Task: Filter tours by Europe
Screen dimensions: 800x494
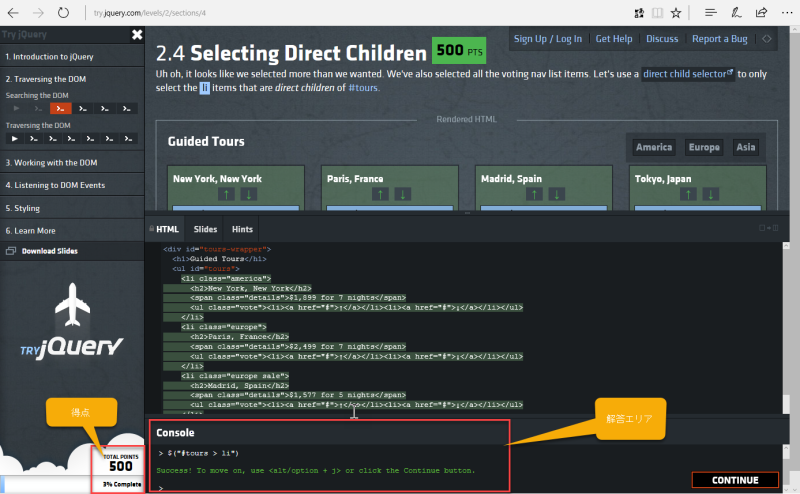Action: 704,147
